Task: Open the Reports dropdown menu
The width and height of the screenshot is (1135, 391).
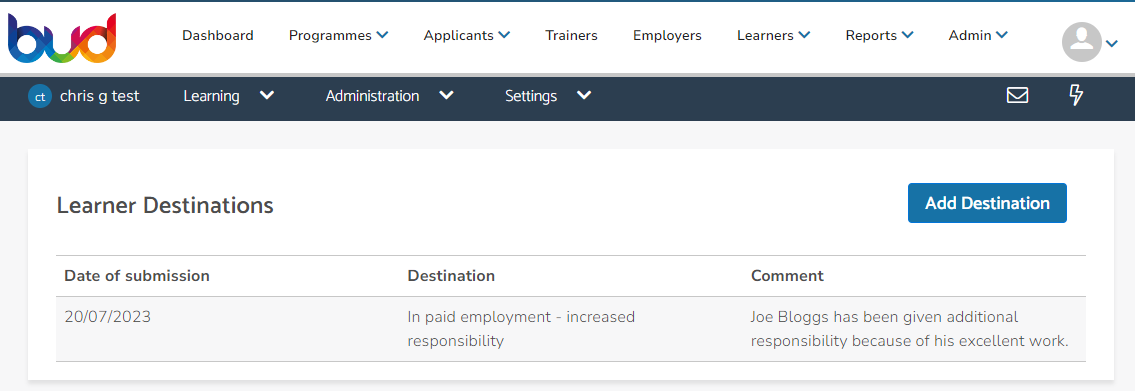Action: coord(879,35)
